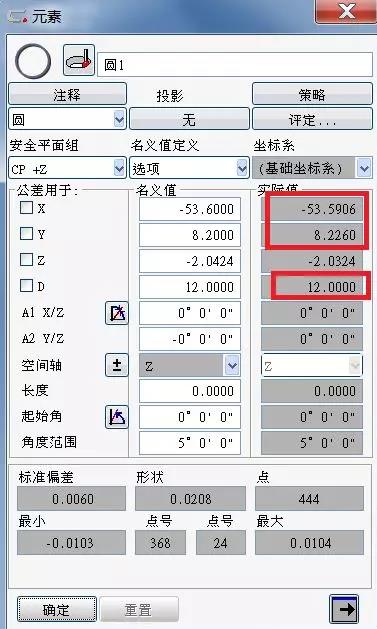This screenshot has height=629, width=377.
Task: Click the start angle icon button
Action: [117, 417]
